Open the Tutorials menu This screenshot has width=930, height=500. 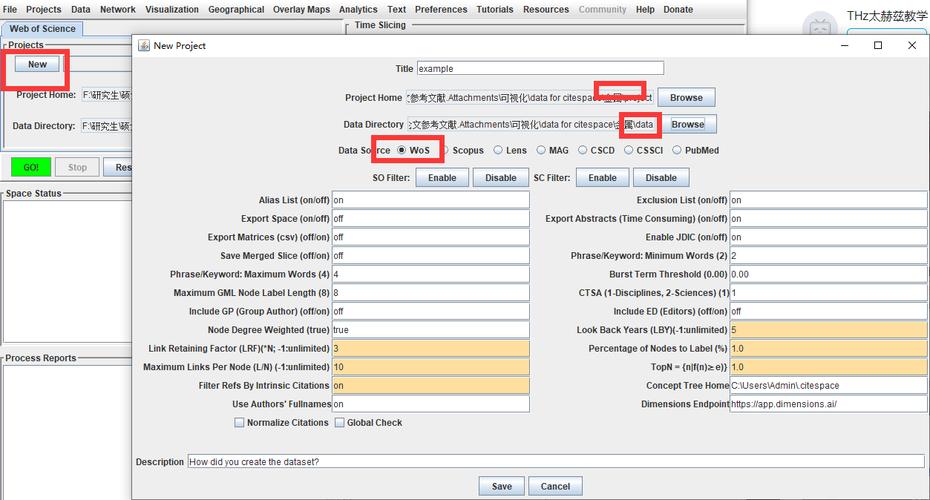point(495,9)
